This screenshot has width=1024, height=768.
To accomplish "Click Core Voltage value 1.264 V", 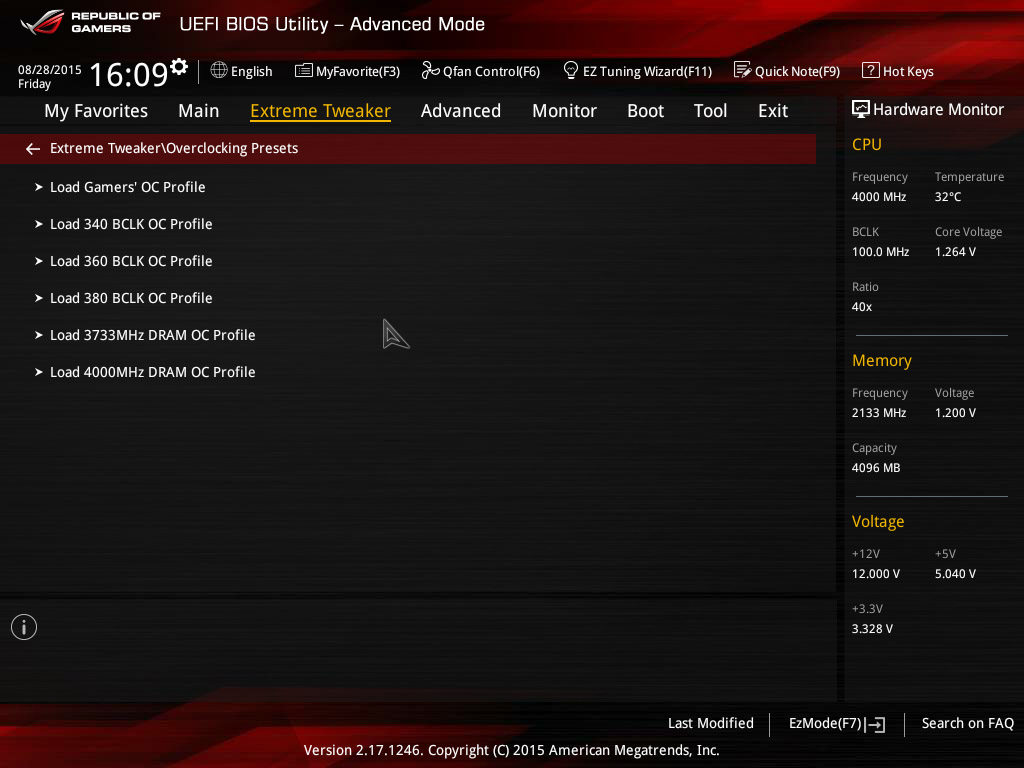I will 955,251.
